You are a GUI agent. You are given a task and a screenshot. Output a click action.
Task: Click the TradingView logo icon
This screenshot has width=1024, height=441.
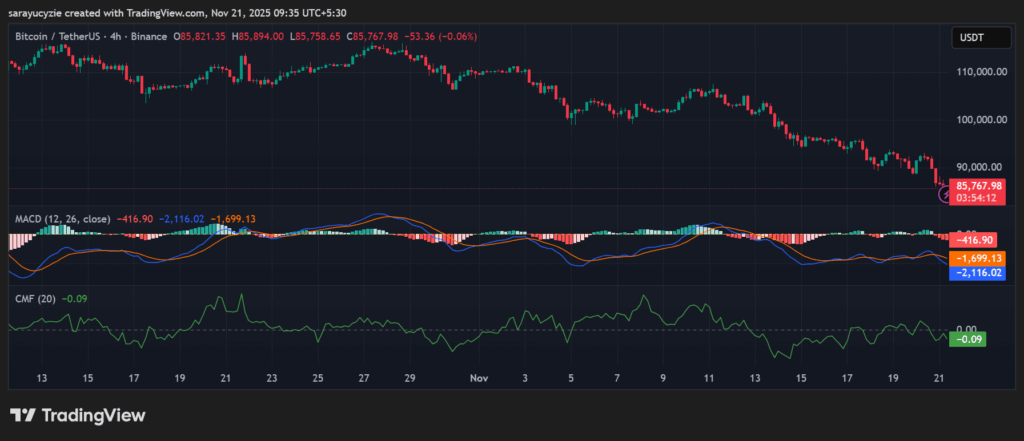tap(22, 415)
